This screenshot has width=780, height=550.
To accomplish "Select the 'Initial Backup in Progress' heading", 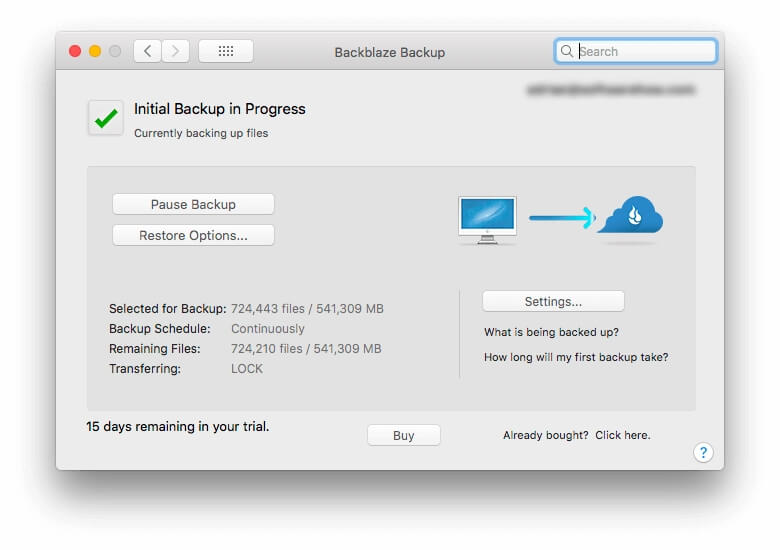I will tap(219, 109).
